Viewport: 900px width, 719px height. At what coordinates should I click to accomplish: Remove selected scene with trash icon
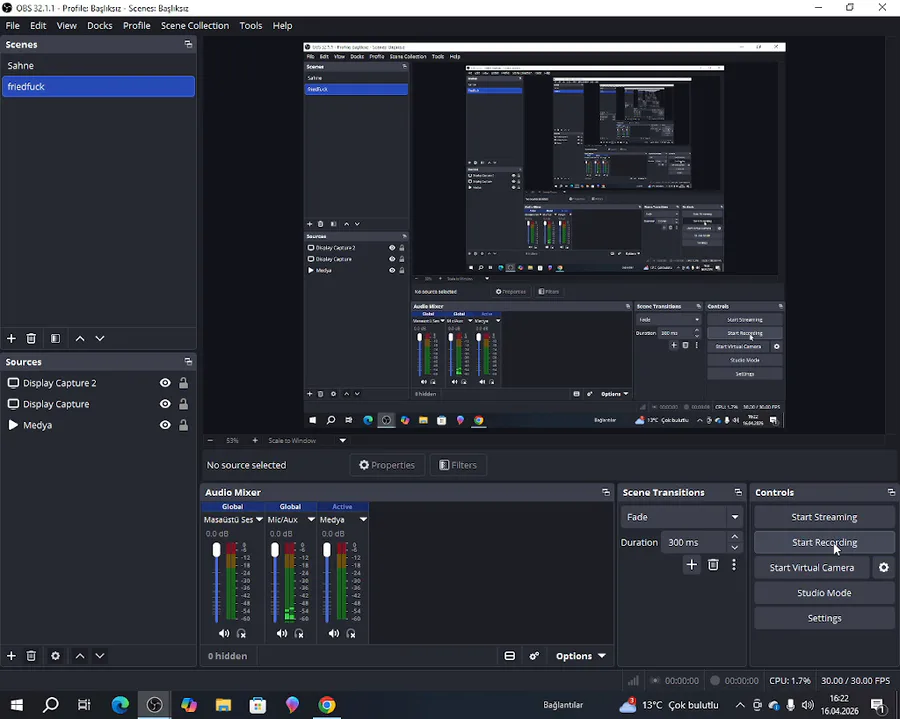31,339
